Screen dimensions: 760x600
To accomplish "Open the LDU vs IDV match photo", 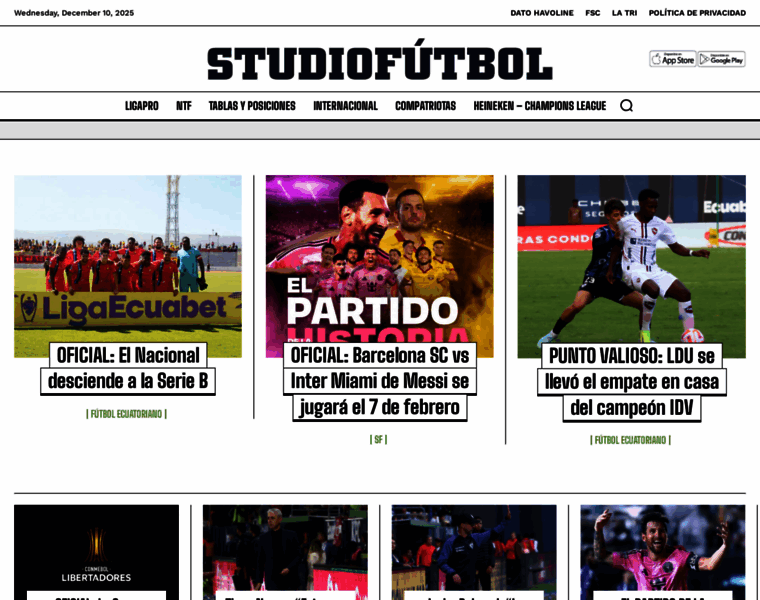I will [x=632, y=267].
